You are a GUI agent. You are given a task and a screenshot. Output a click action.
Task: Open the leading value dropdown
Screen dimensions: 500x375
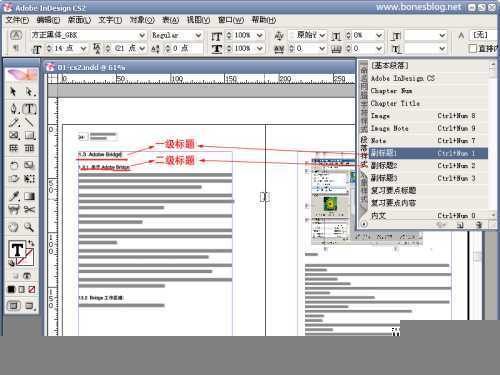[142, 49]
